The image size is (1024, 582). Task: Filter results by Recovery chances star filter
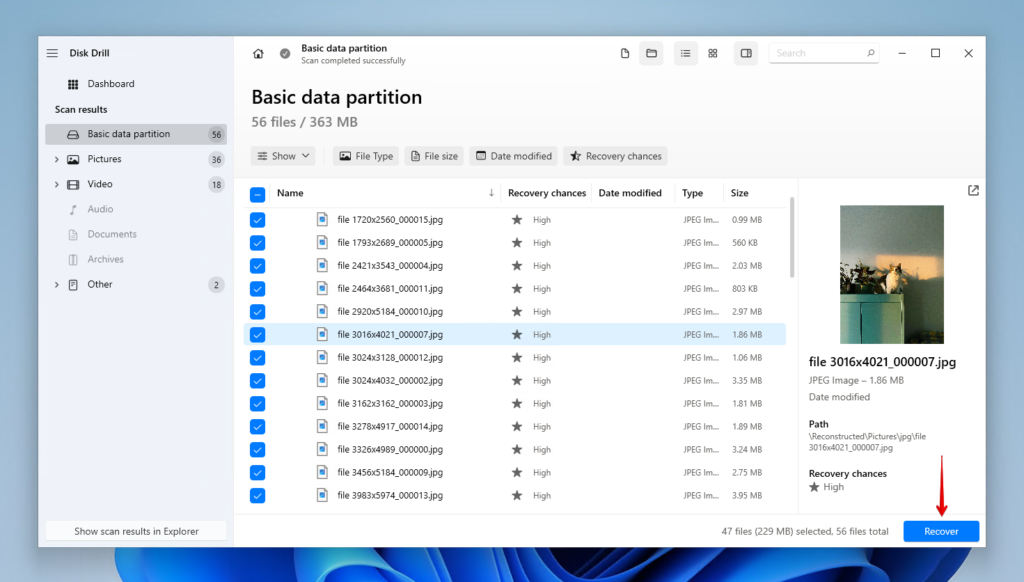(x=615, y=156)
